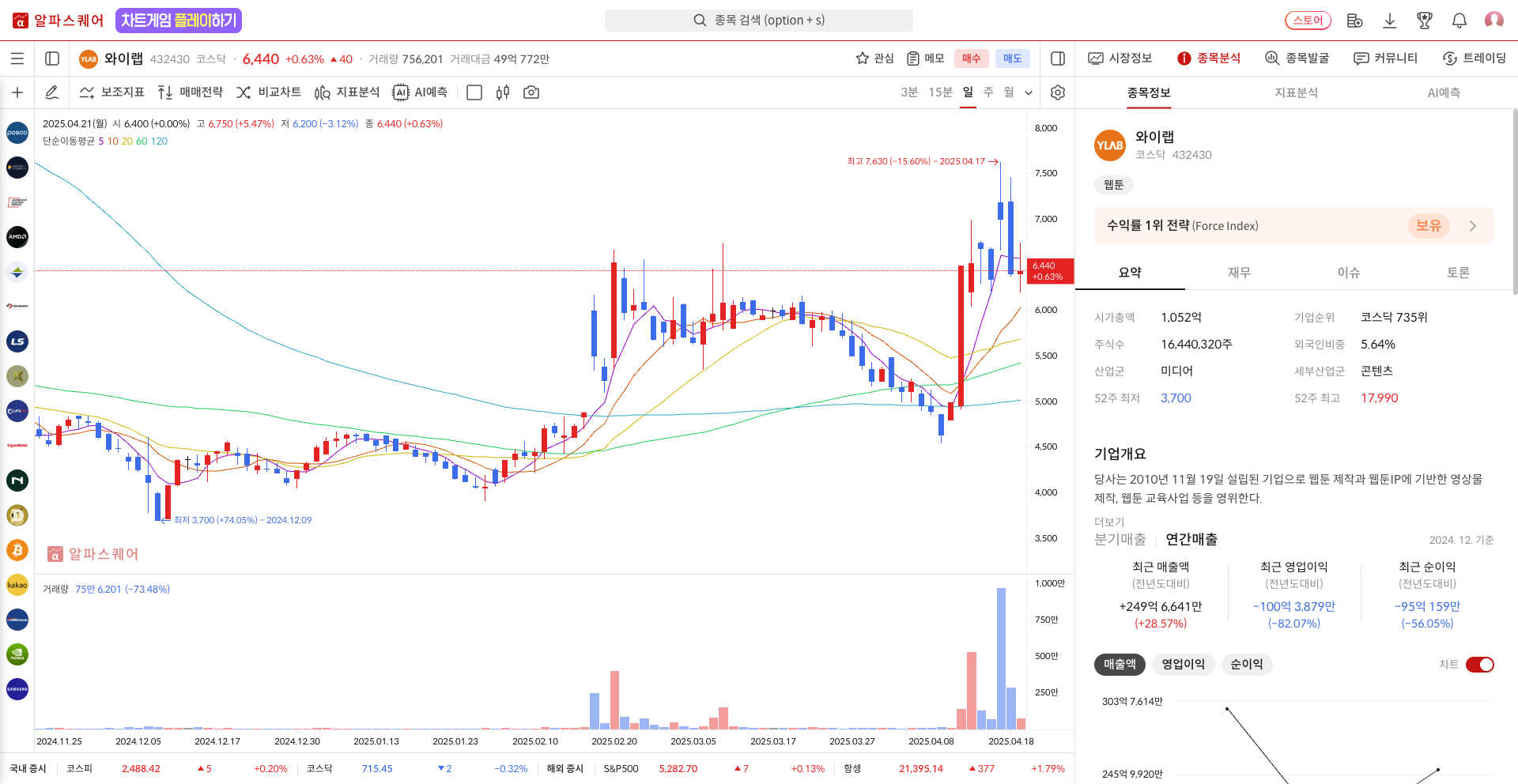Switch to 지표분석 sub-tab
The image size is (1518, 784).
1297,92
